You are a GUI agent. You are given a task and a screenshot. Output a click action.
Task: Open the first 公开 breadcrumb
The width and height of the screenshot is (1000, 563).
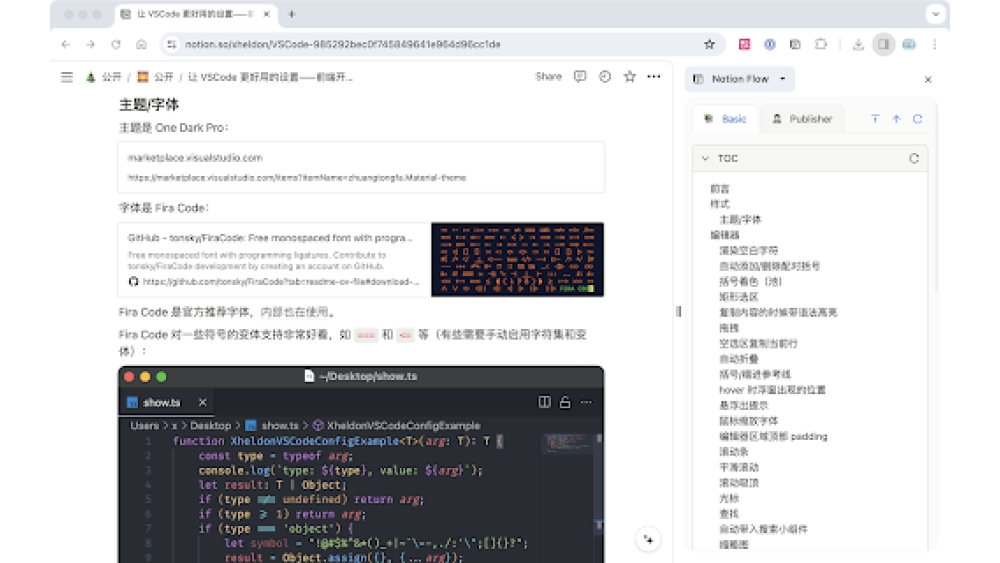(x=104, y=77)
